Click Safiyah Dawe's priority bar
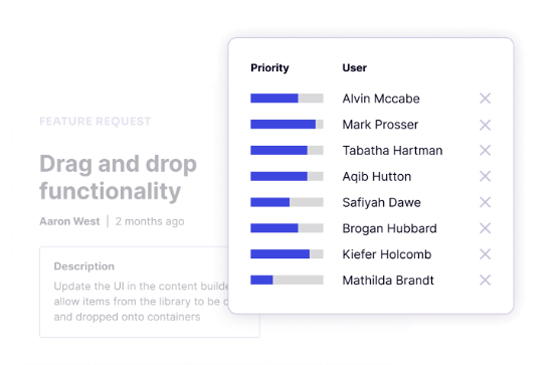The height and width of the screenshot is (365, 555). coord(287,202)
